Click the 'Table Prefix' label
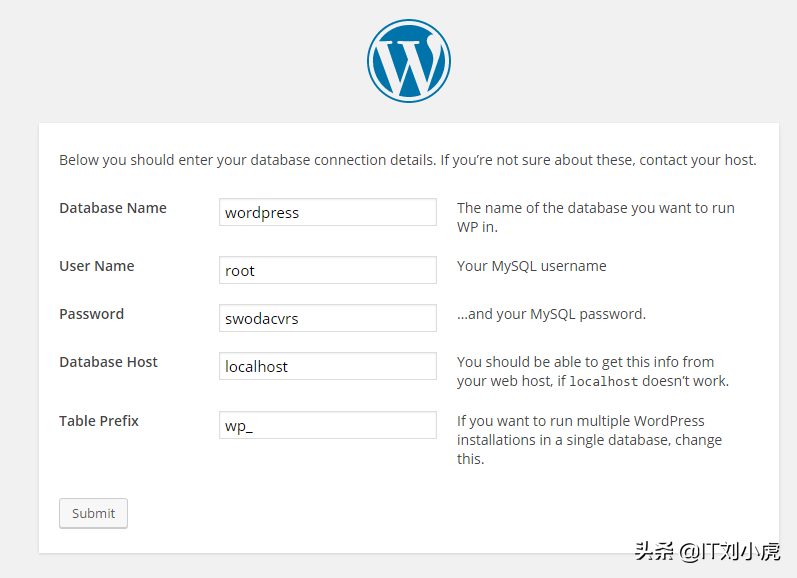 pos(99,421)
